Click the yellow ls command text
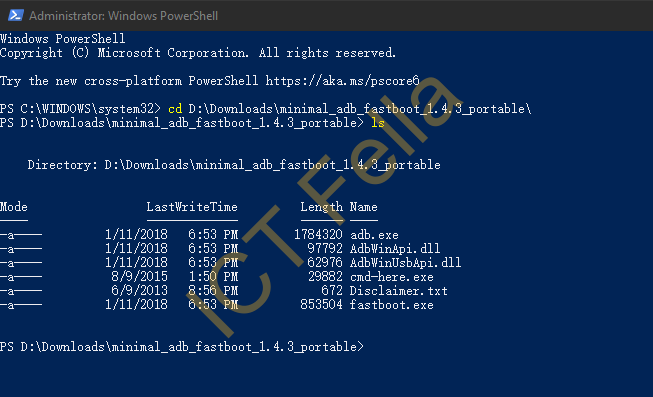The height and width of the screenshot is (397, 653). coord(378,123)
